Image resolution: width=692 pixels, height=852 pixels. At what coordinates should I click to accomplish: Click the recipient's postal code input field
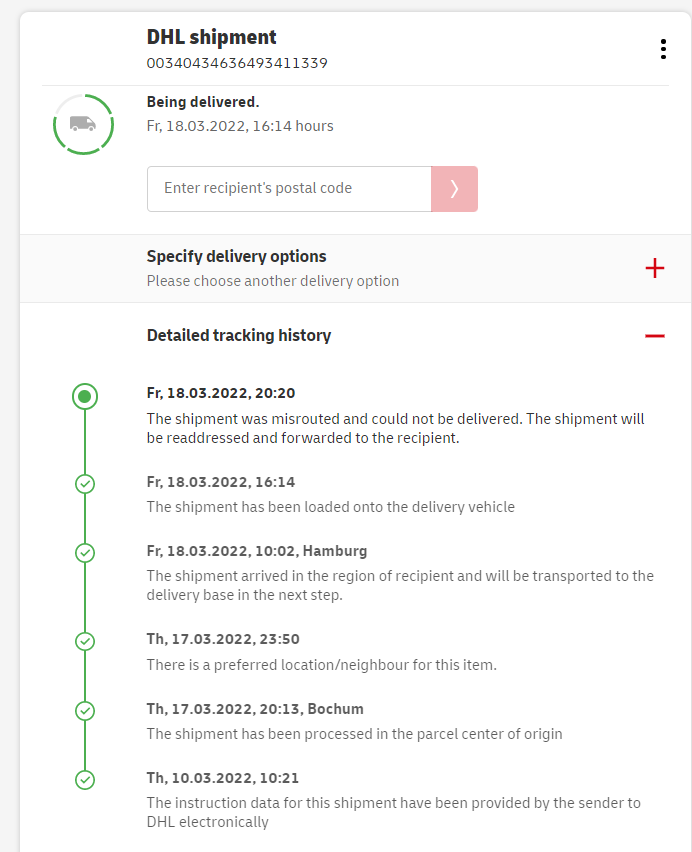289,188
